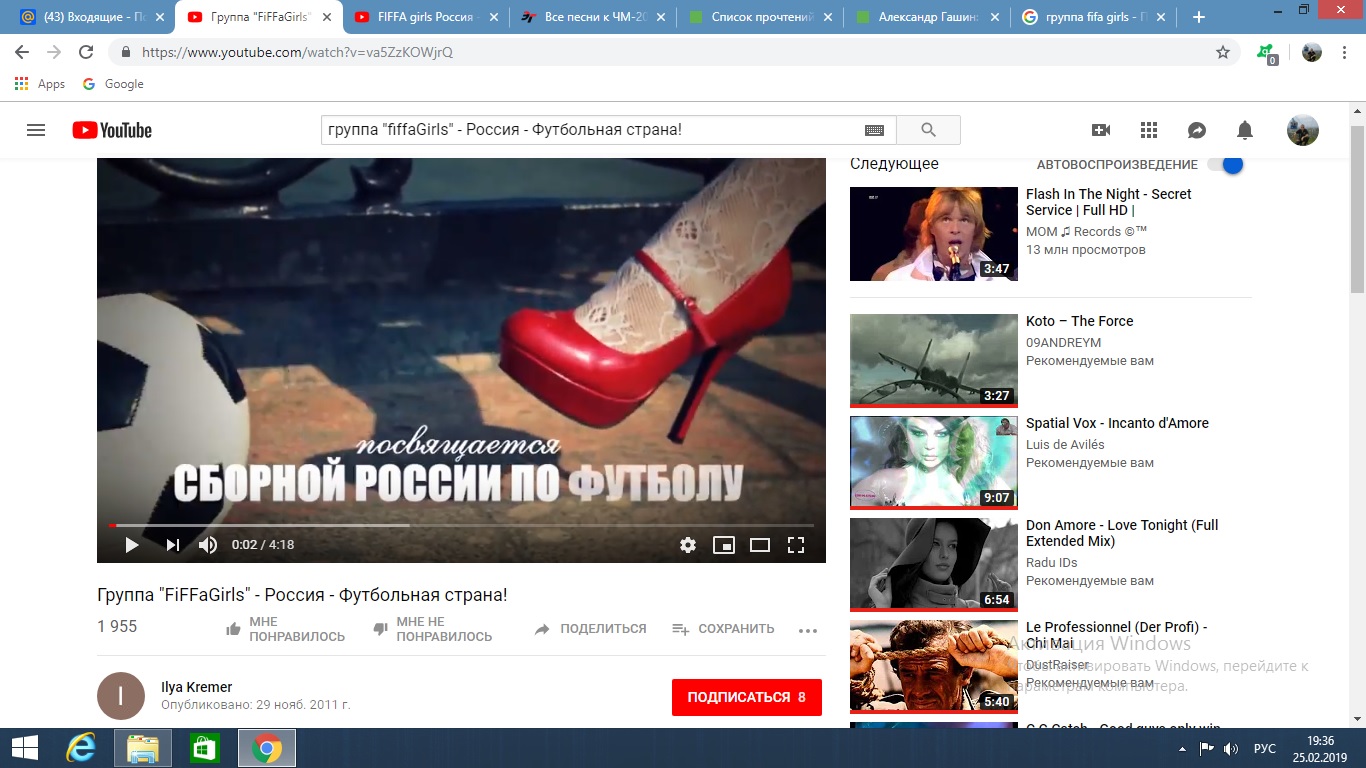
Task: Click the Следующее heading
Action: pyautogui.click(x=894, y=164)
